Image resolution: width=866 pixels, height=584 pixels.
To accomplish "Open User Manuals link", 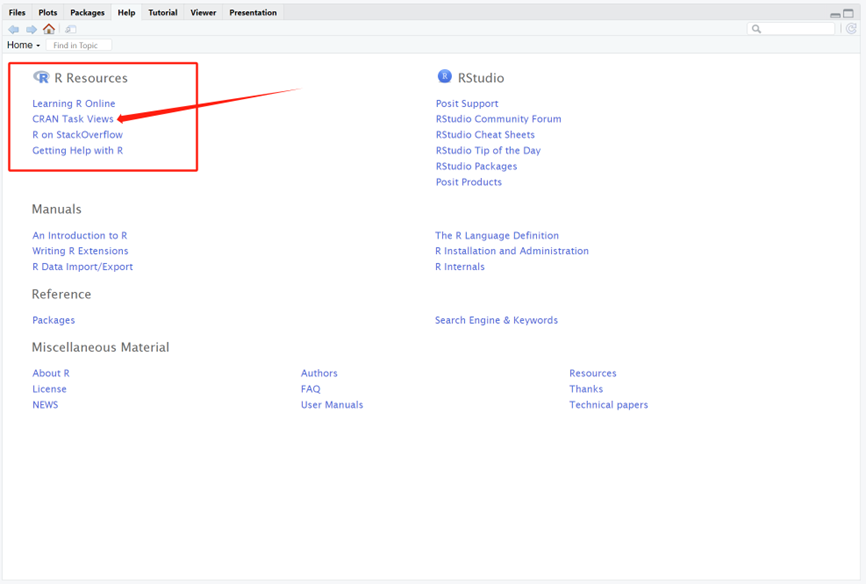I will coord(332,405).
